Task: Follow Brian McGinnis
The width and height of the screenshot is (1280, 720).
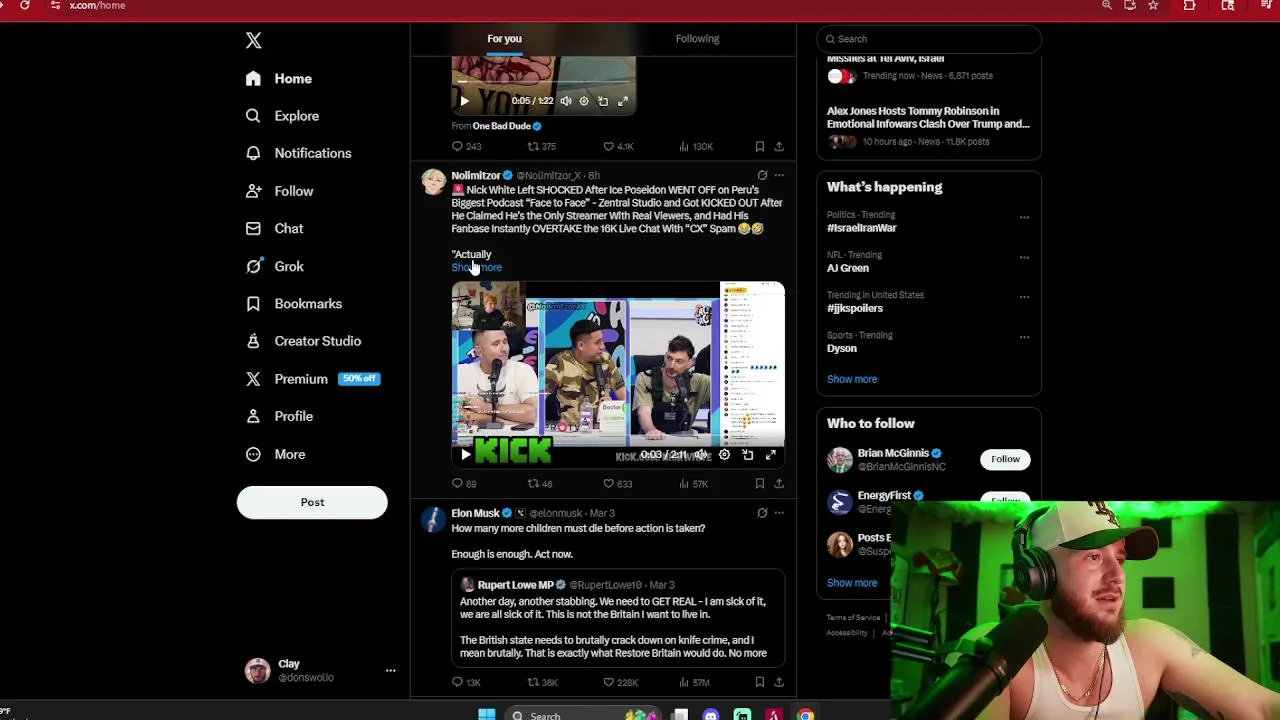Action: (x=1005, y=459)
